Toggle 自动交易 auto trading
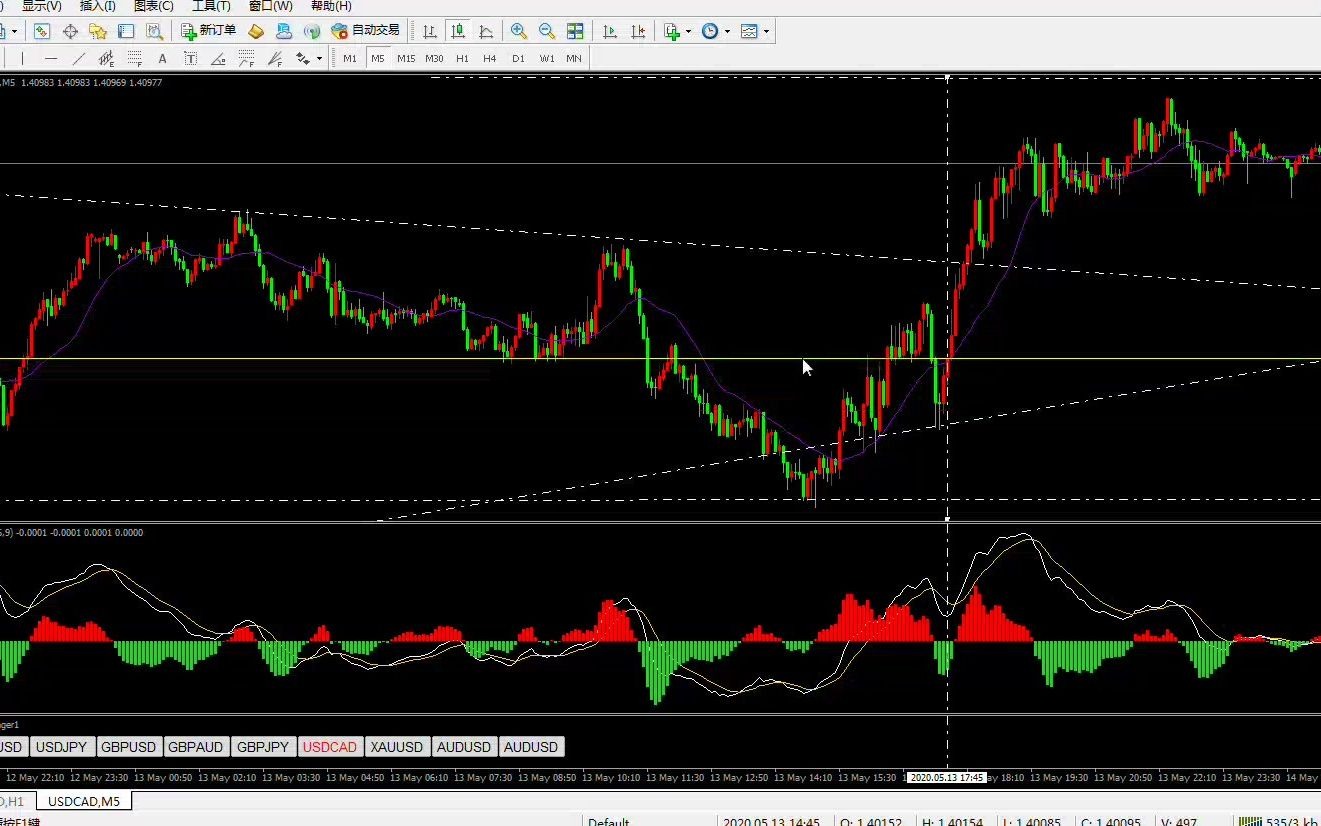 tap(366, 31)
